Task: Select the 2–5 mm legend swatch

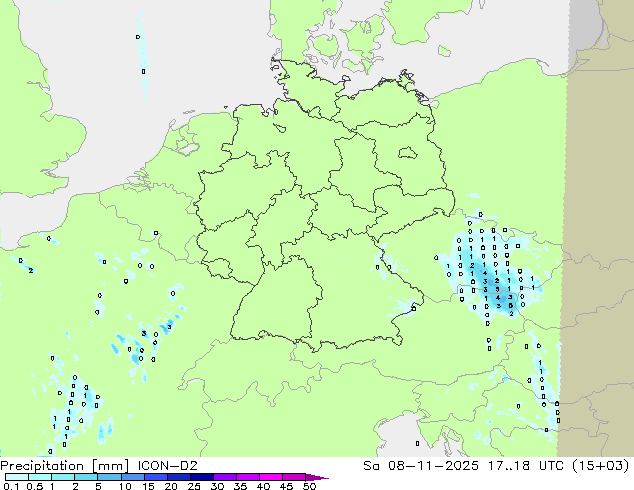Action: pos(86,477)
